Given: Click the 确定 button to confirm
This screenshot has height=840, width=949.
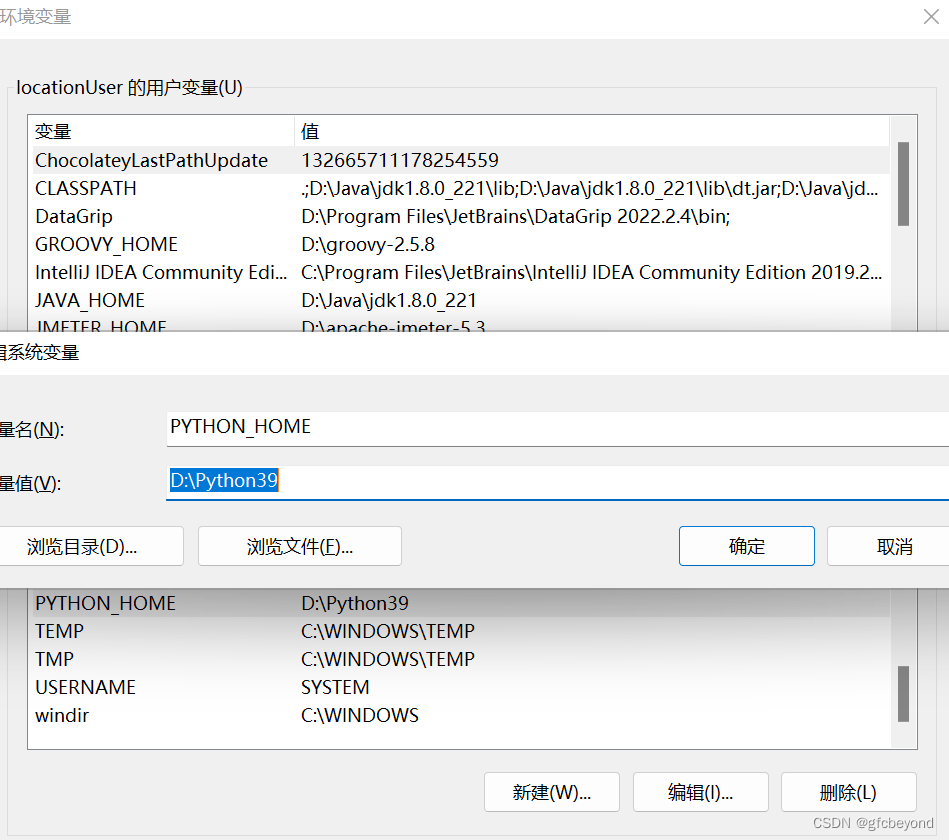Looking at the screenshot, I should [x=746, y=546].
